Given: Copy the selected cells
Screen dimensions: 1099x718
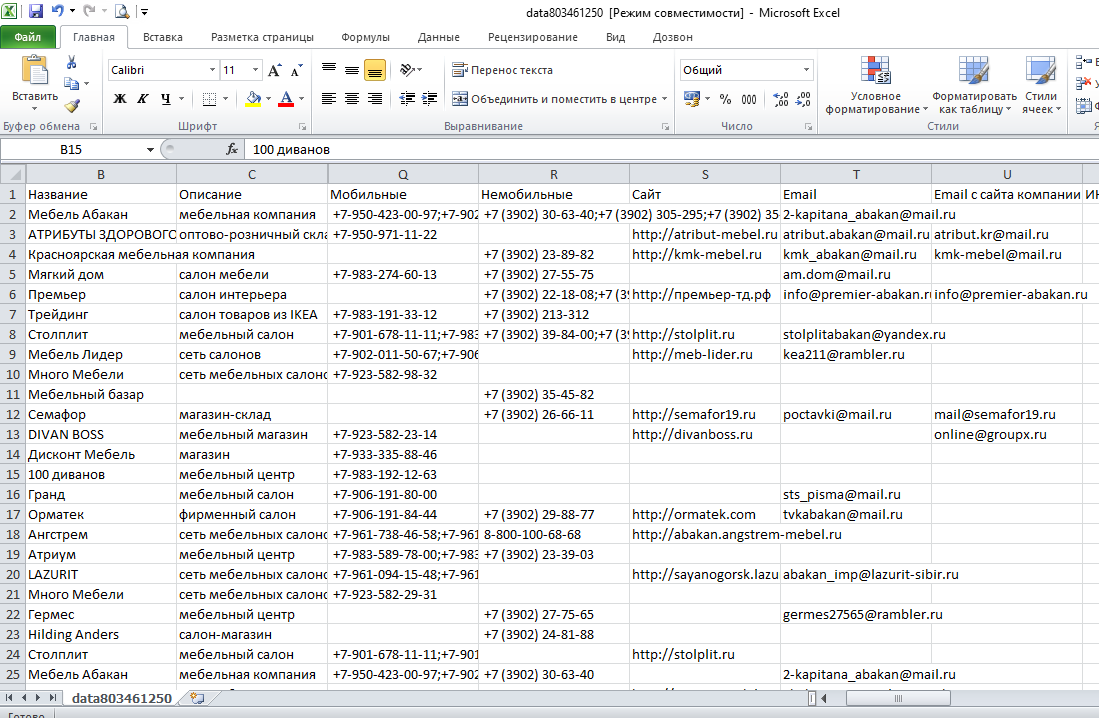Looking at the screenshot, I should tap(71, 84).
